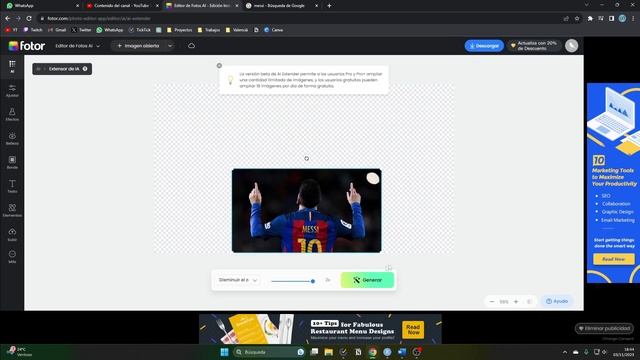Open Google Chrome from the taskbar
Image resolution: width=640 pixels, height=360 pixels.
373,352
